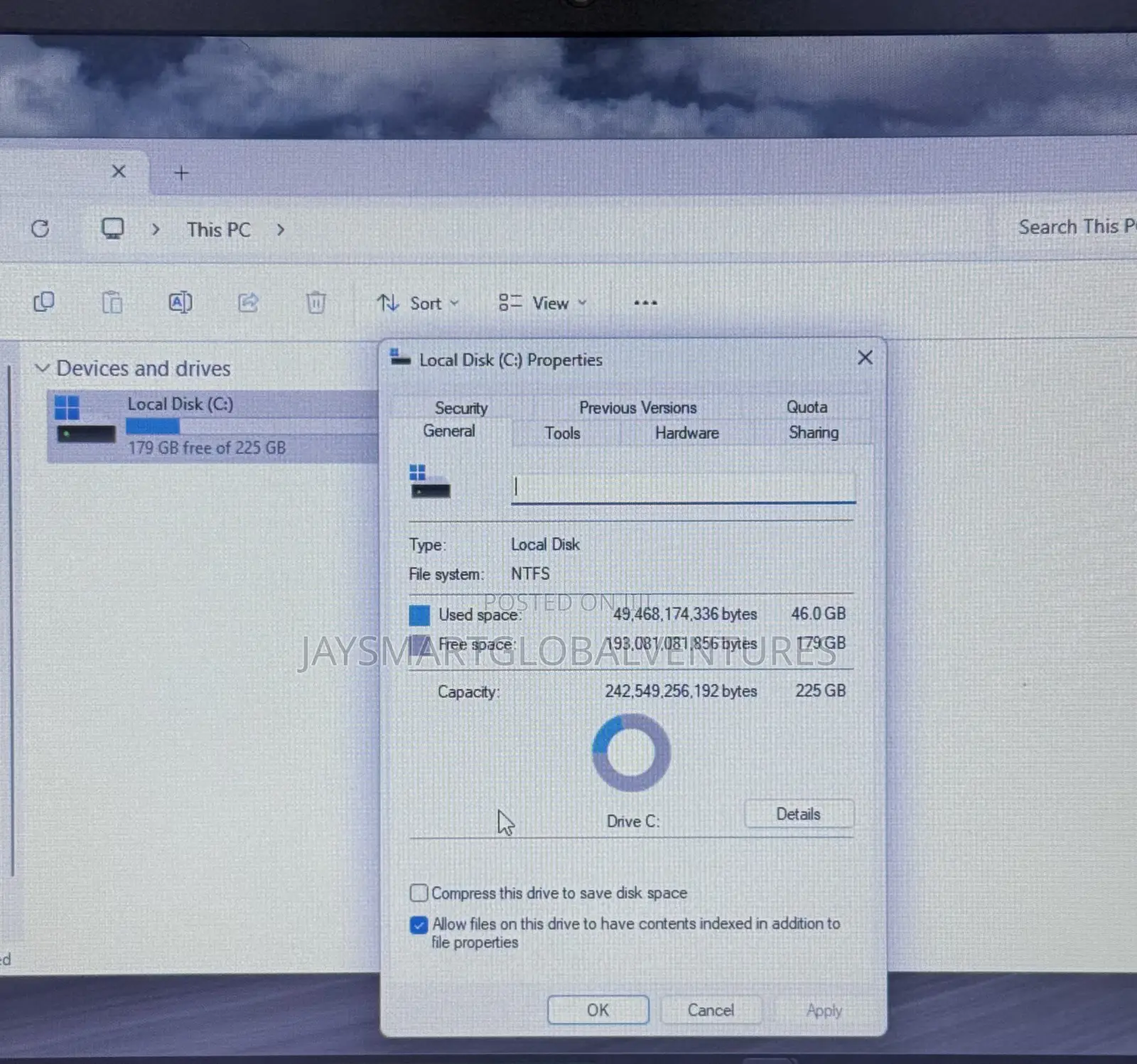This screenshot has width=1137, height=1064.
Task: Click the Share icon in Explorer toolbar
Action: point(248,302)
